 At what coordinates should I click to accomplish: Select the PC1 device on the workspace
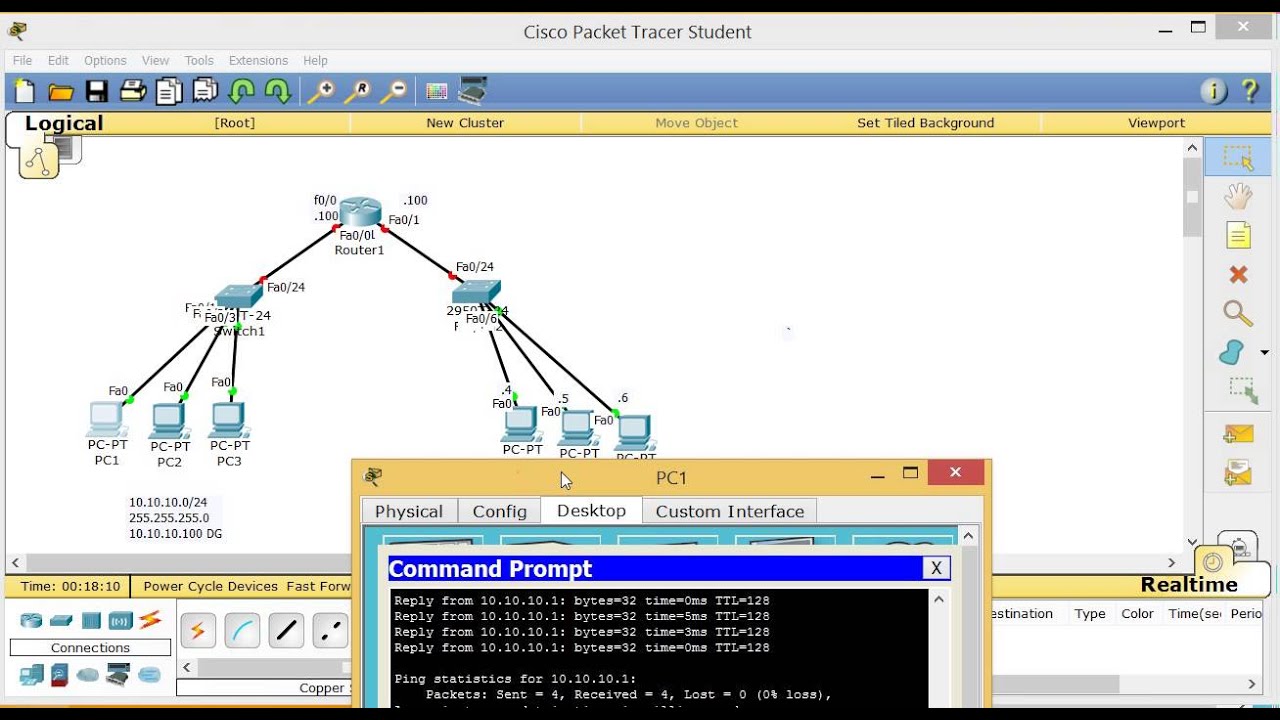[107, 419]
